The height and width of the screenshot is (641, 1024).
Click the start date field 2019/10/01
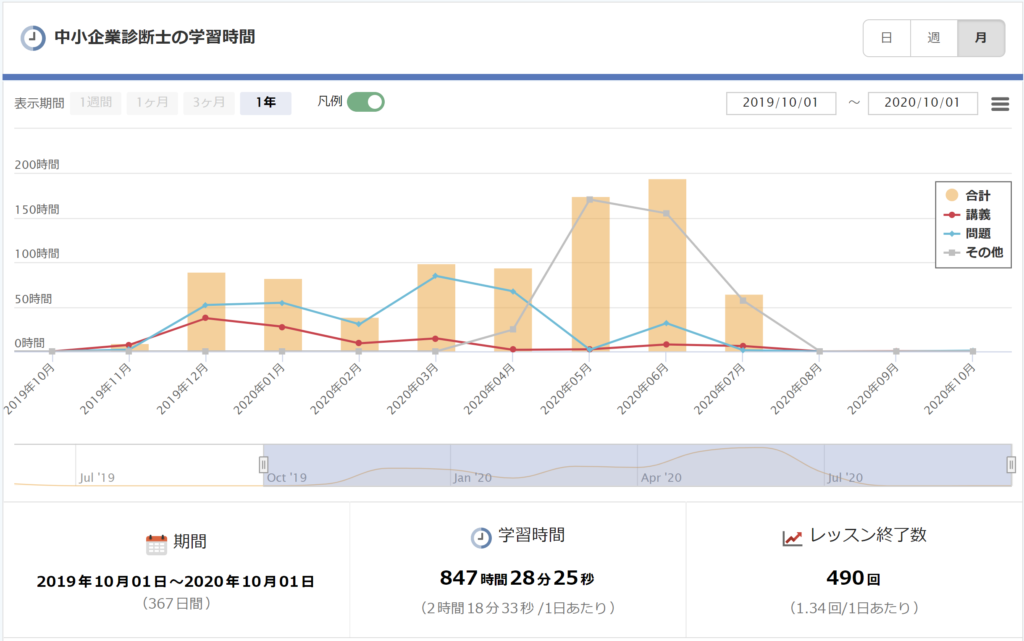pos(781,103)
